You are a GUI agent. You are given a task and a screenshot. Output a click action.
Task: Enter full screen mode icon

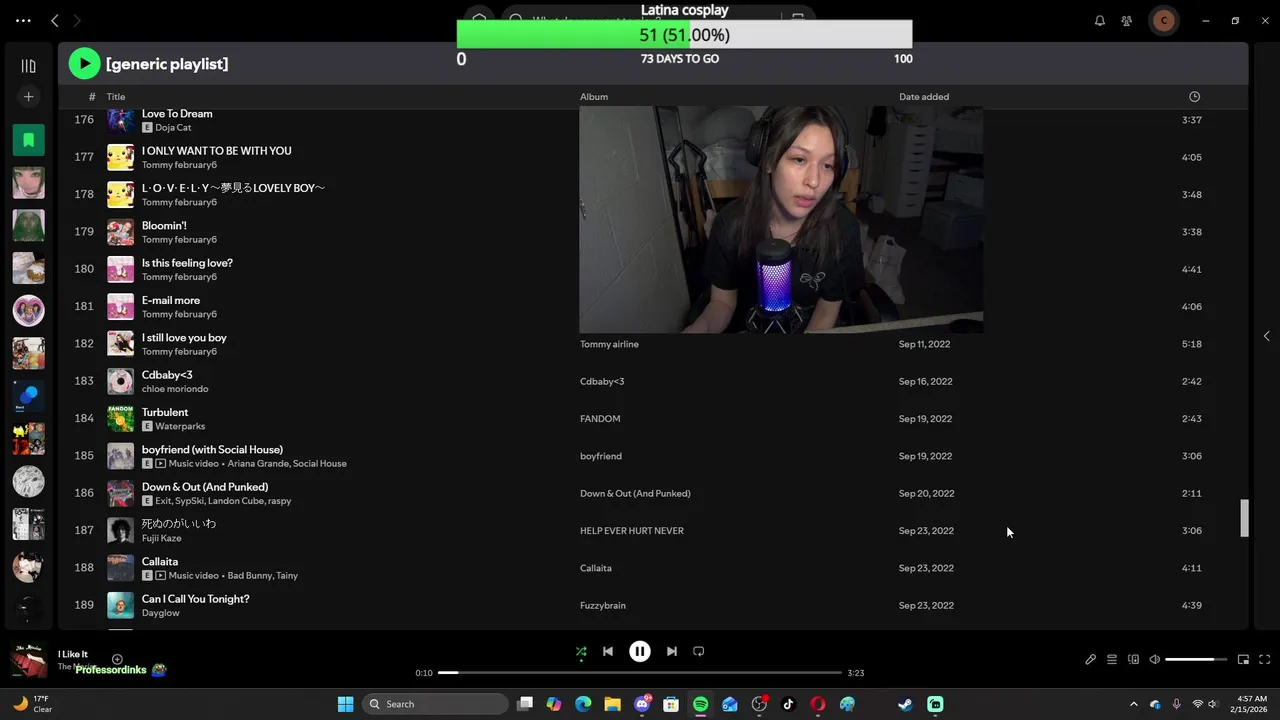[x=1264, y=660]
